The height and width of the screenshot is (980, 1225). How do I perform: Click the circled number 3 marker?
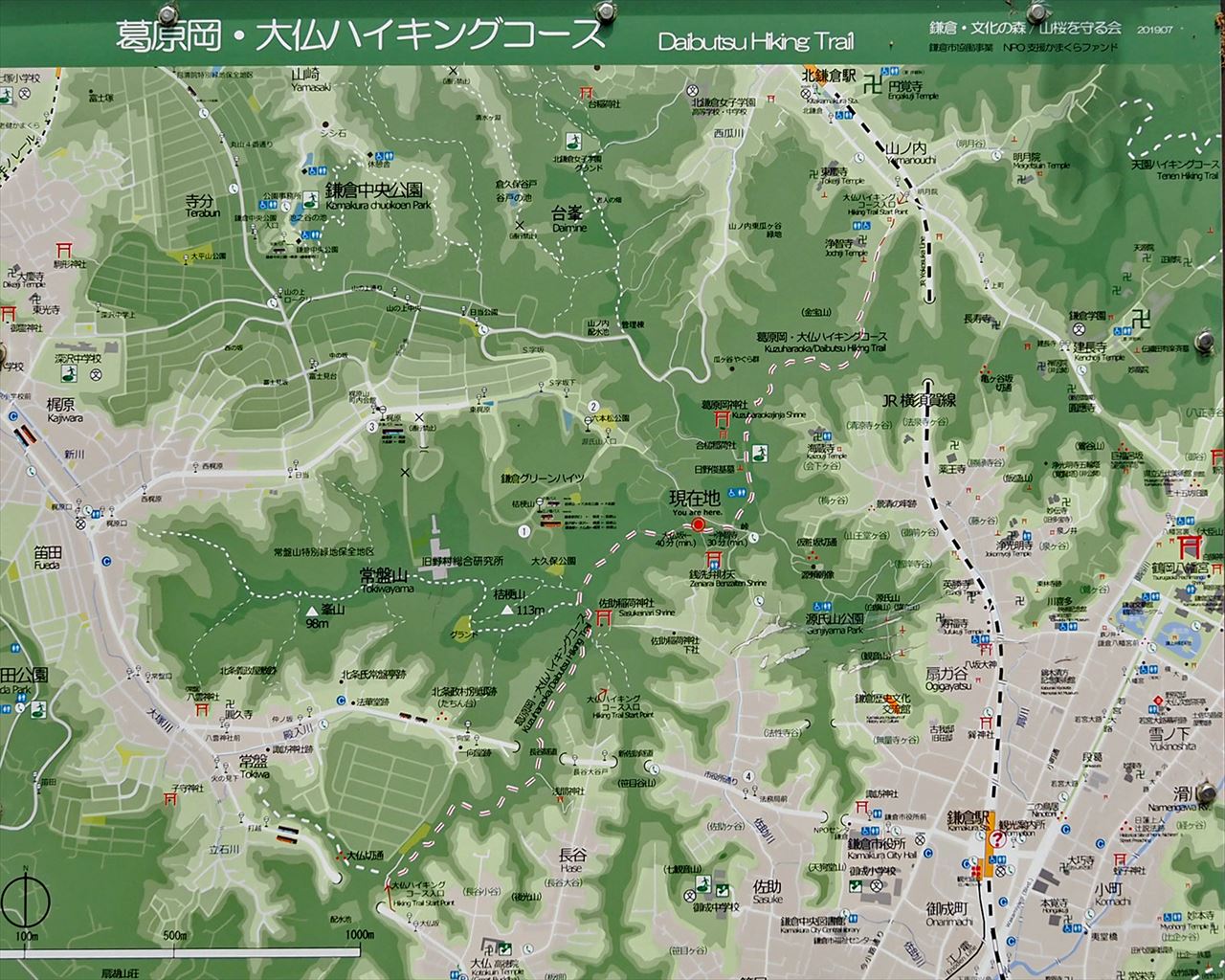click(x=370, y=427)
